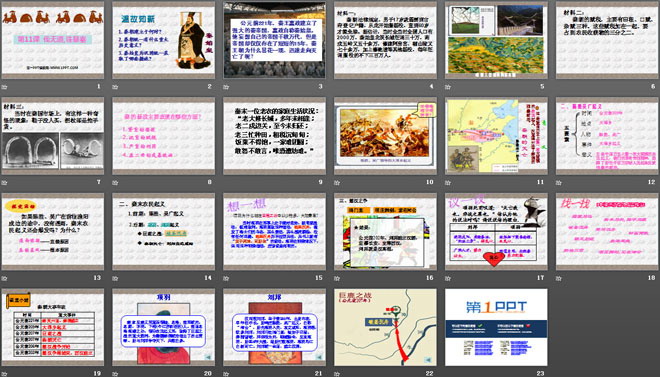Select the chronology table slide 19
The height and width of the screenshot is (377, 660).
click(x=53, y=327)
